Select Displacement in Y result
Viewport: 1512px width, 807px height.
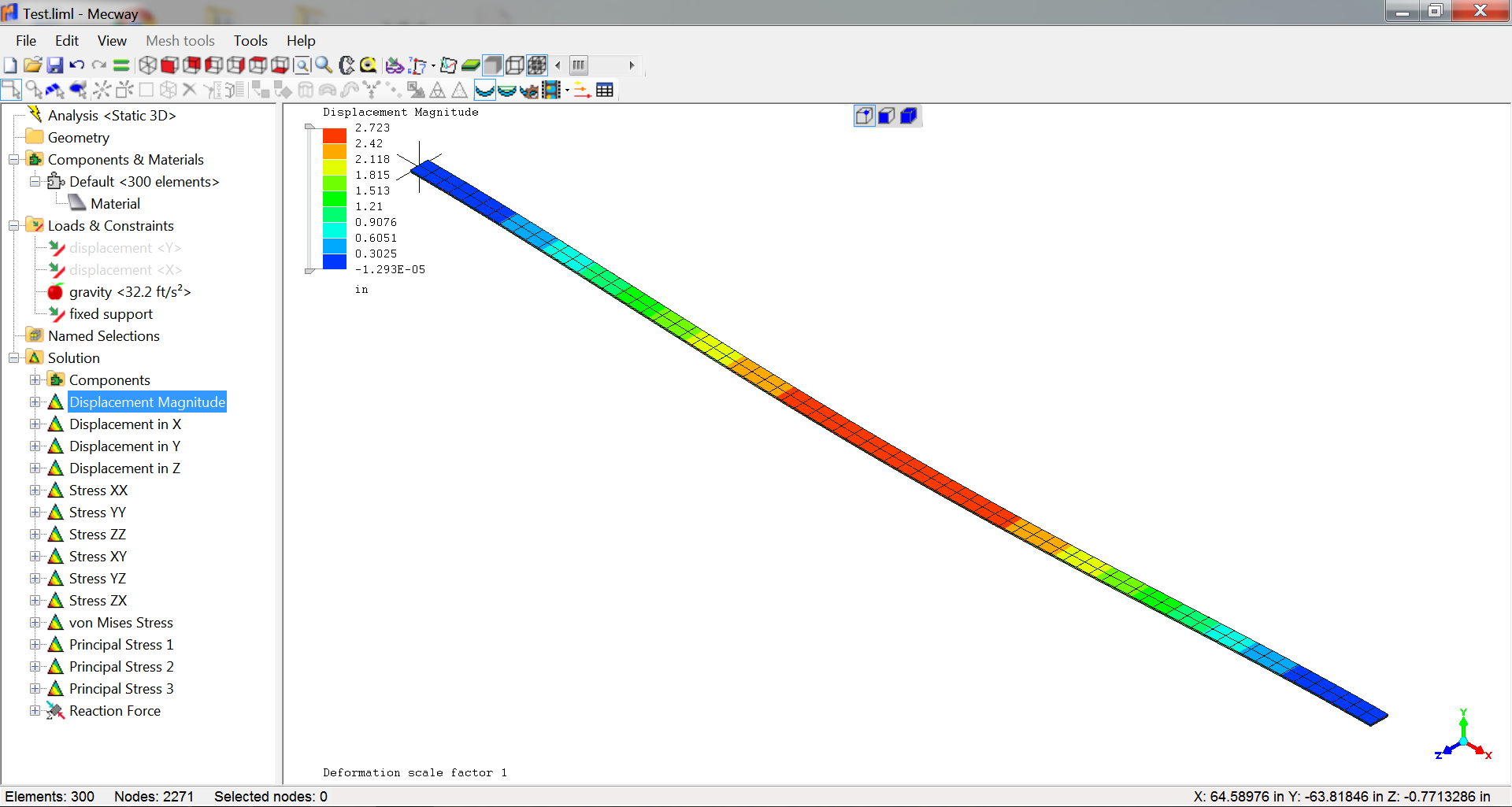pos(124,446)
